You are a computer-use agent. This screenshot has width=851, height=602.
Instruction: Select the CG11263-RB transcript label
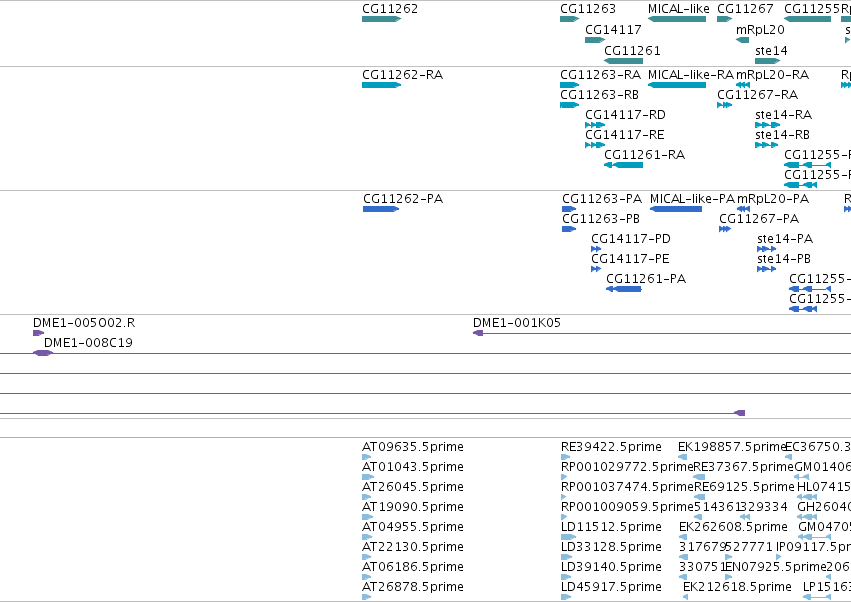(600, 94)
